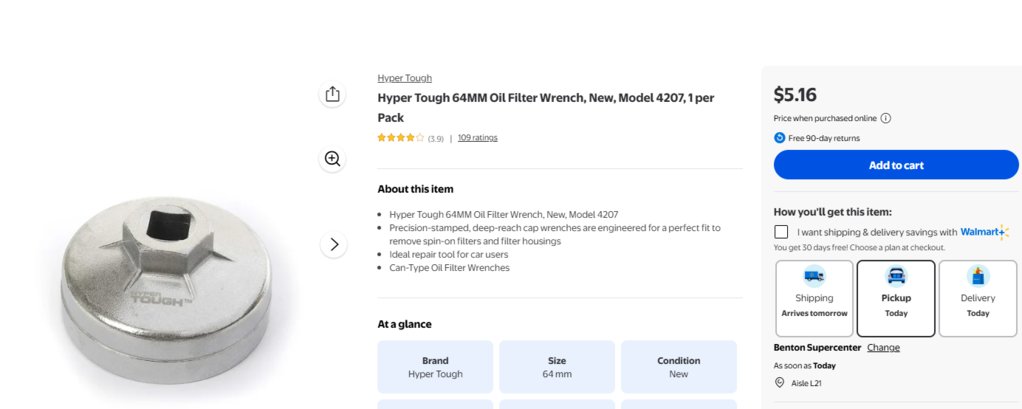
Task: Select the Delivery Today option
Action: [x=978, y=298]
